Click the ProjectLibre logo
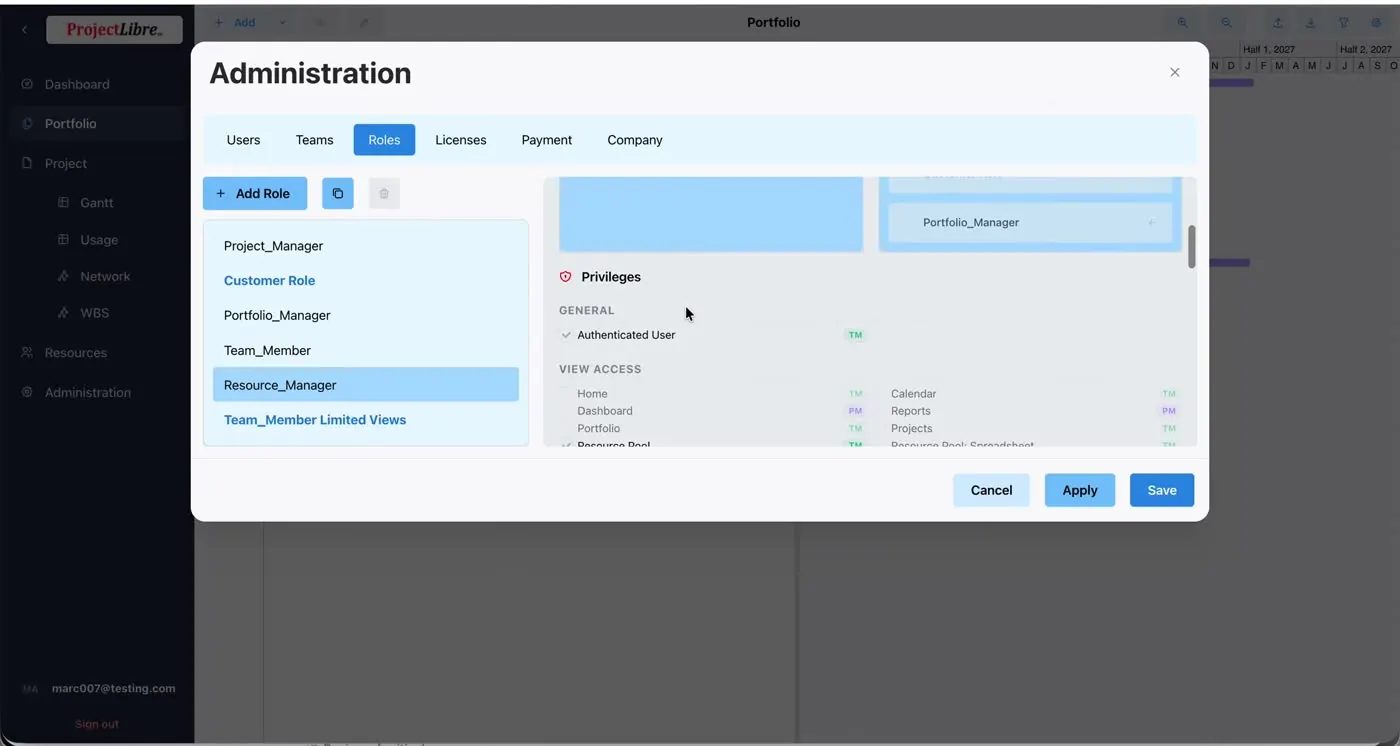1400x746 pixels. click(x=114, y=30)
